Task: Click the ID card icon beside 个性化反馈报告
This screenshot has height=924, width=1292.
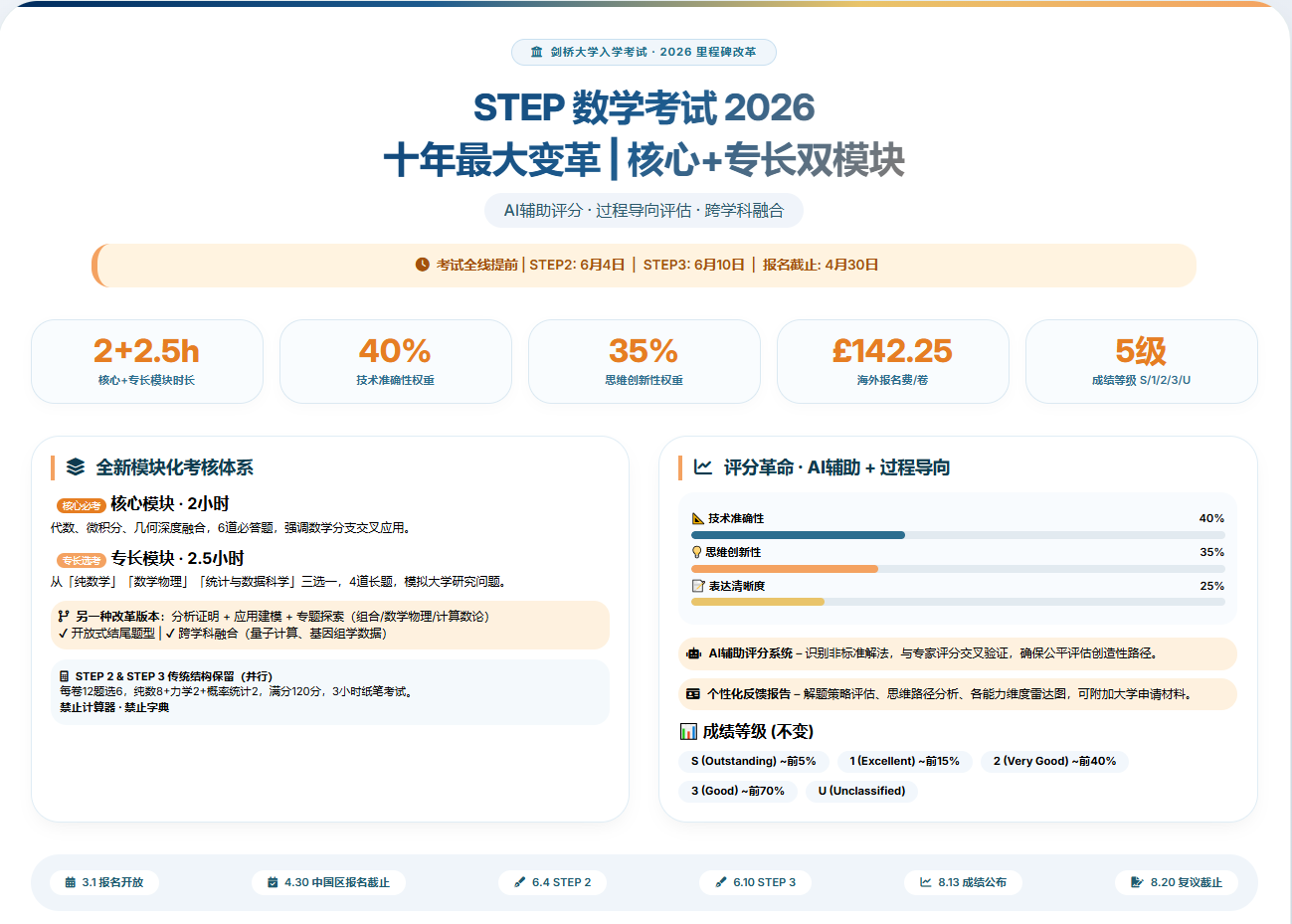Action: (x=693, y=694)
